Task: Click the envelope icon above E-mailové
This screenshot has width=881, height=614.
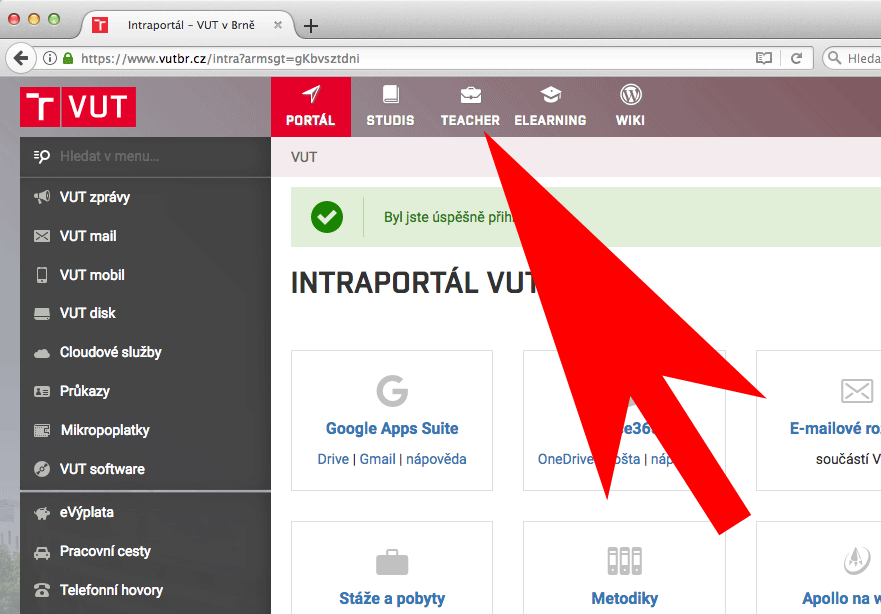Action: pyautogui.click(x=857, y=391)
